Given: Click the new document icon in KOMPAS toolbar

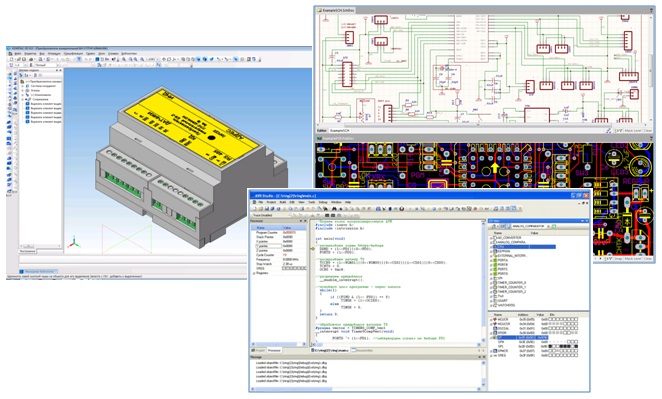Looking at the screenshot, I should (x=11, y=59).
